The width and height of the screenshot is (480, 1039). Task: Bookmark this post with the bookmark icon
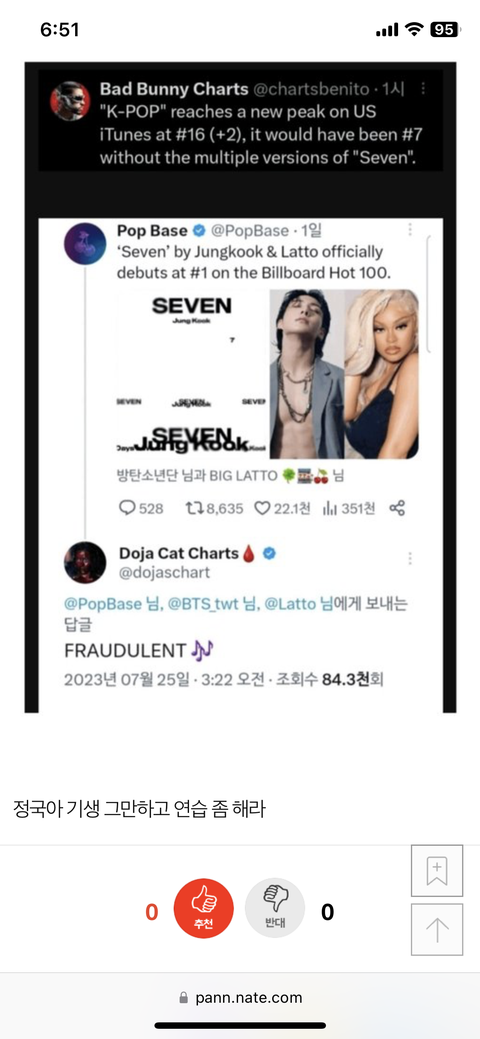(437, 871)
